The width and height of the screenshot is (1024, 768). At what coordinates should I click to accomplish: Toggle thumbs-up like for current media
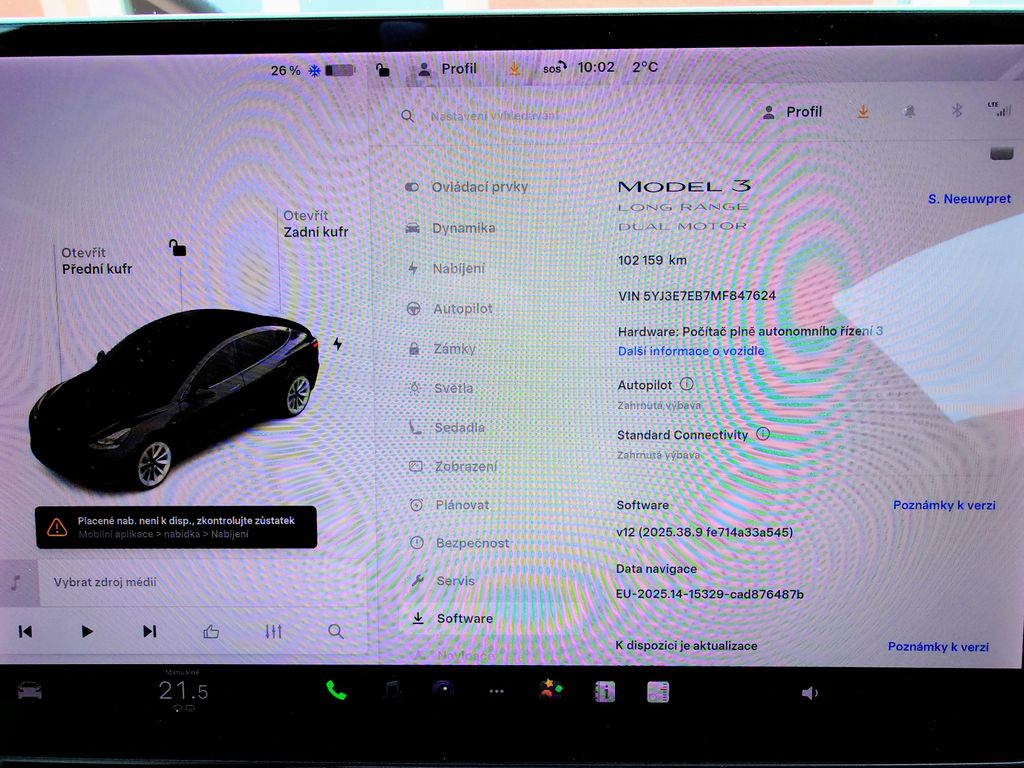pyautogui.click(x=211, y=631)
